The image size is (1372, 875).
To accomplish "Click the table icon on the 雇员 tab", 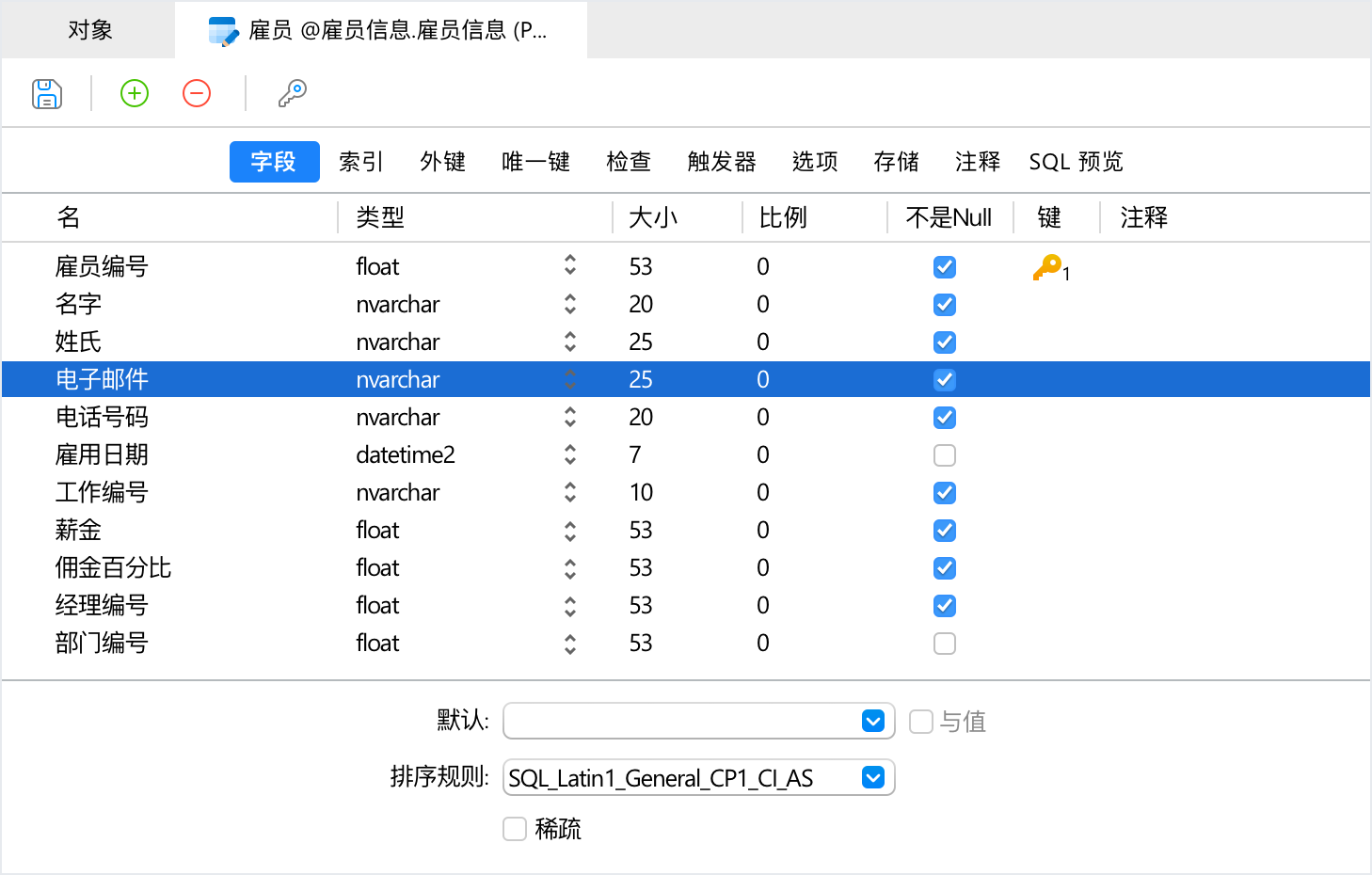I will pyautogui.click(x=223, y=28).
